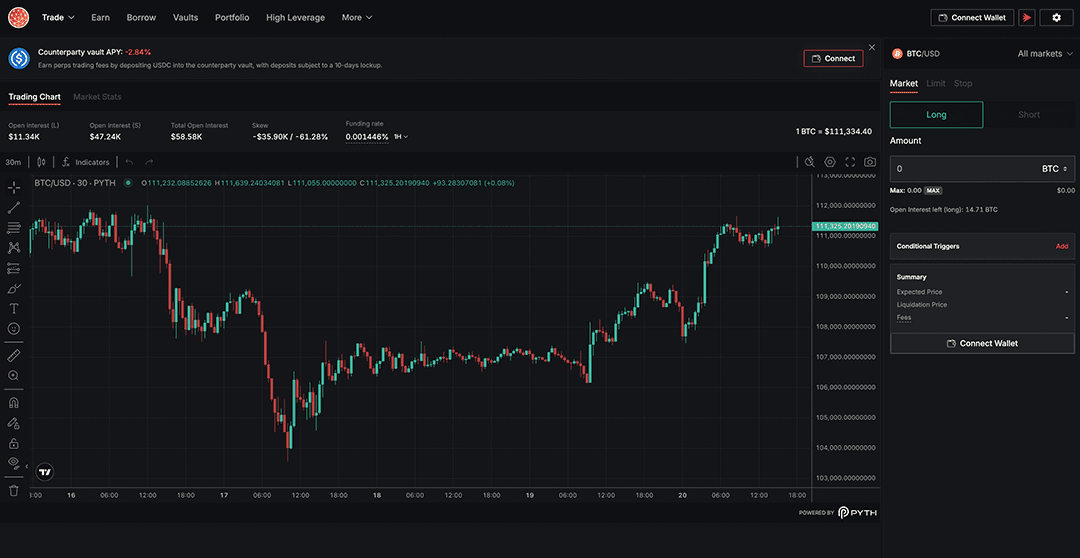Expand the All markets dropdown

pyautogui.click(x=1044, y=54)
